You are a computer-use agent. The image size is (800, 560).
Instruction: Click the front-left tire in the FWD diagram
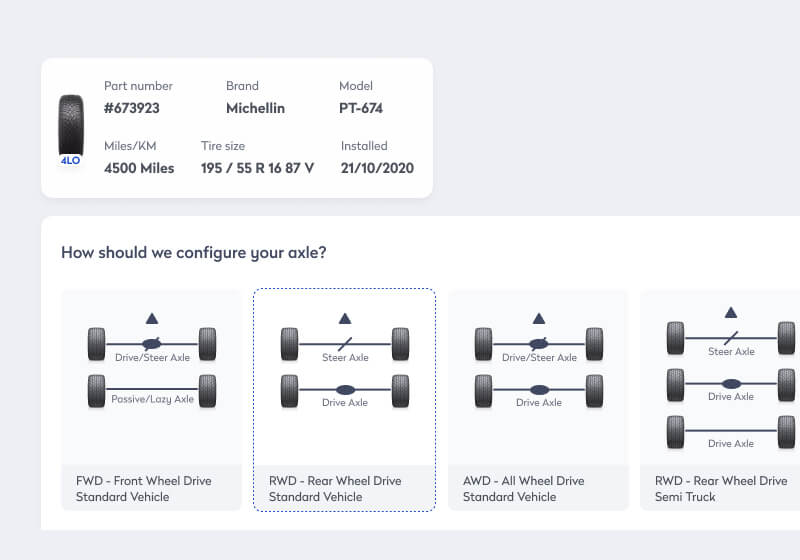pos(96,344)
